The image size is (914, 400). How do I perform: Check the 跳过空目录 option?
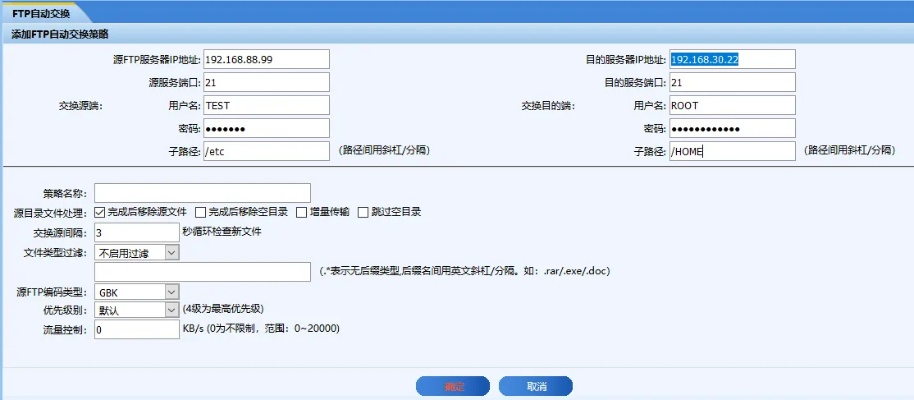(364, 212)
